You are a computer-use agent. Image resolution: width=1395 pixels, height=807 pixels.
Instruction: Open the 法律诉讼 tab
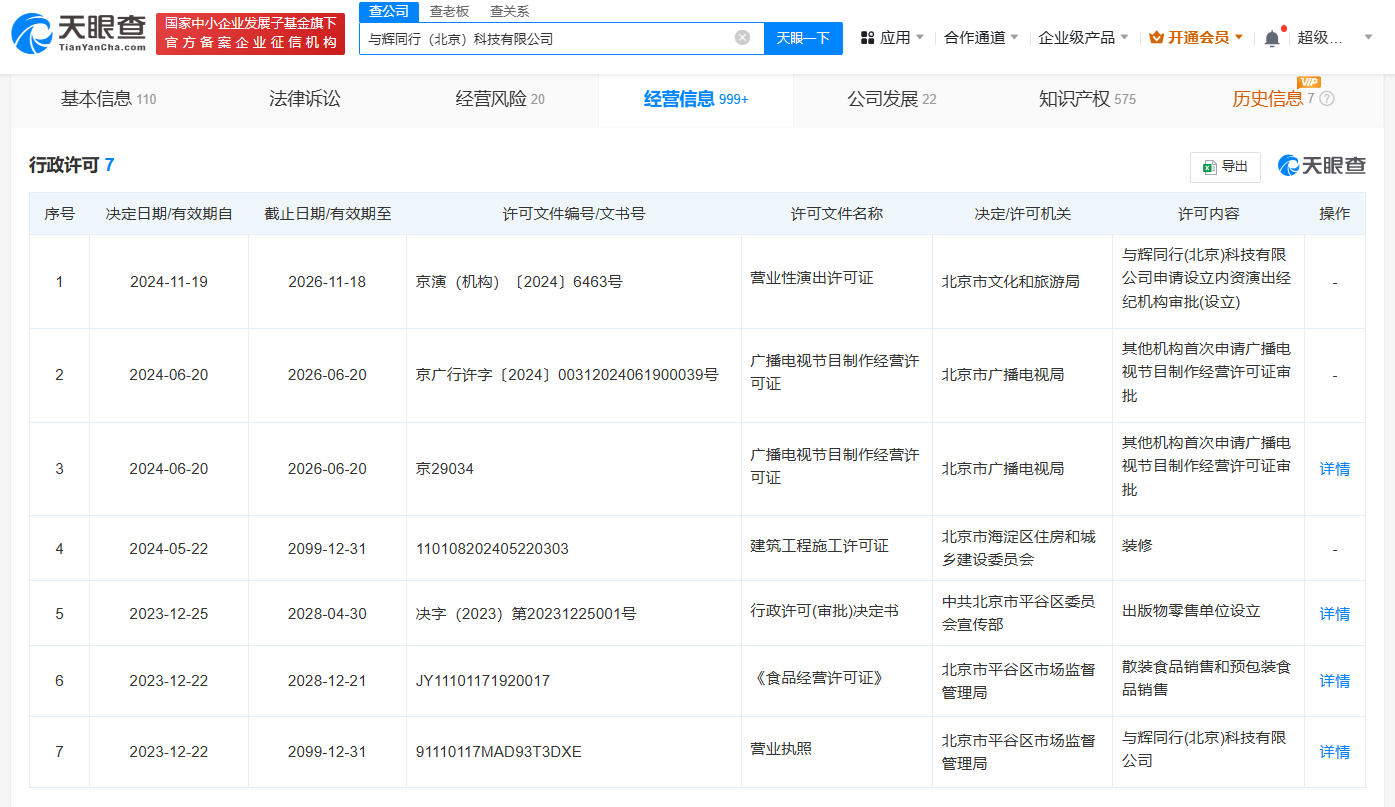coord(304,99)
